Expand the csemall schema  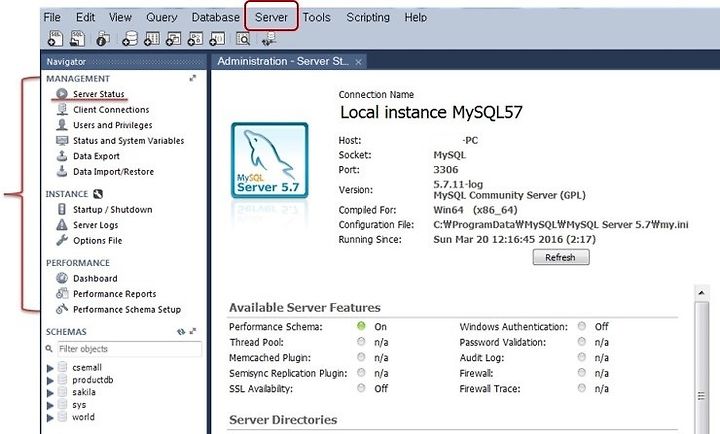tap(50, 368)
